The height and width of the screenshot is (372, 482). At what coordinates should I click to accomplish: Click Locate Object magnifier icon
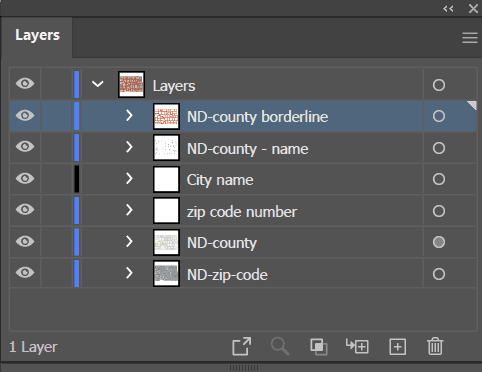tap(280, 346)
